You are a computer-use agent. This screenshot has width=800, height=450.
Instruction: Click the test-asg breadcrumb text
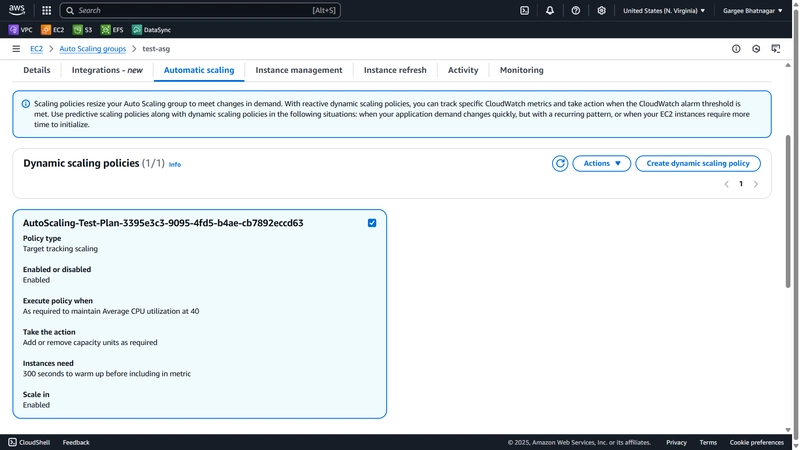pyautogui.click(x=156, y=48)
